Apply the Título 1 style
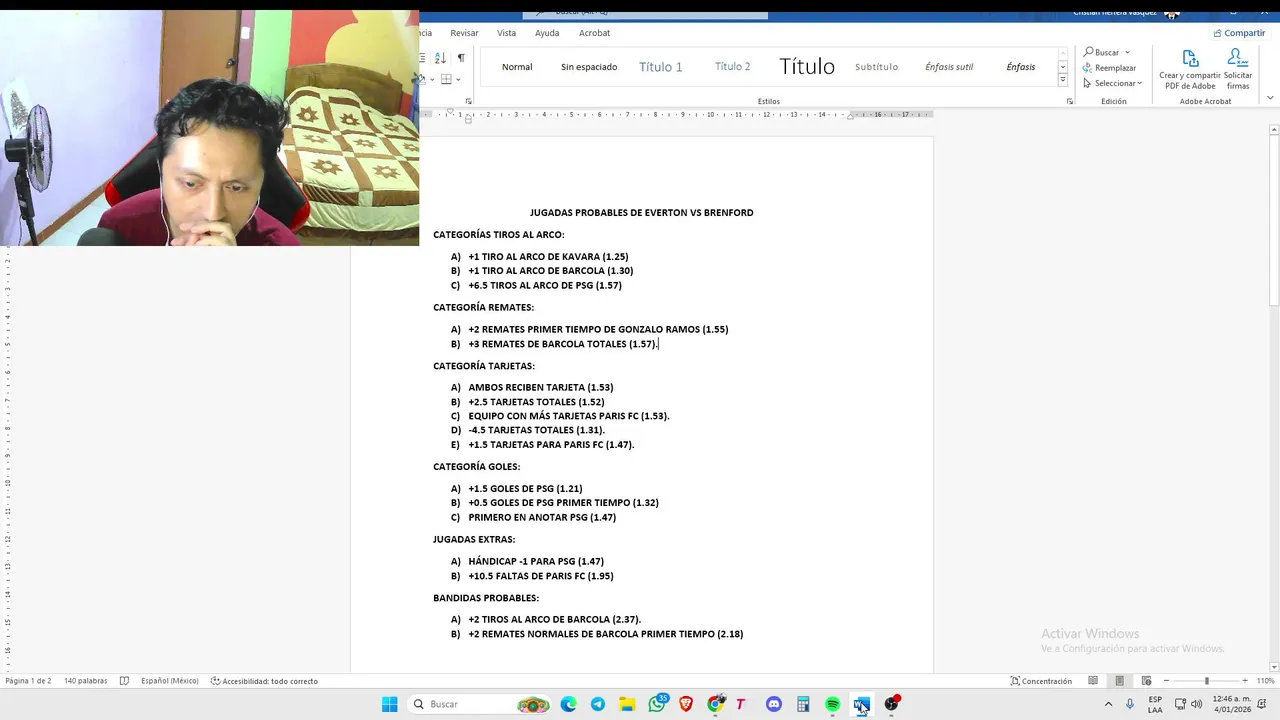Screen dimensions: 1280x720 pos(660,67)
